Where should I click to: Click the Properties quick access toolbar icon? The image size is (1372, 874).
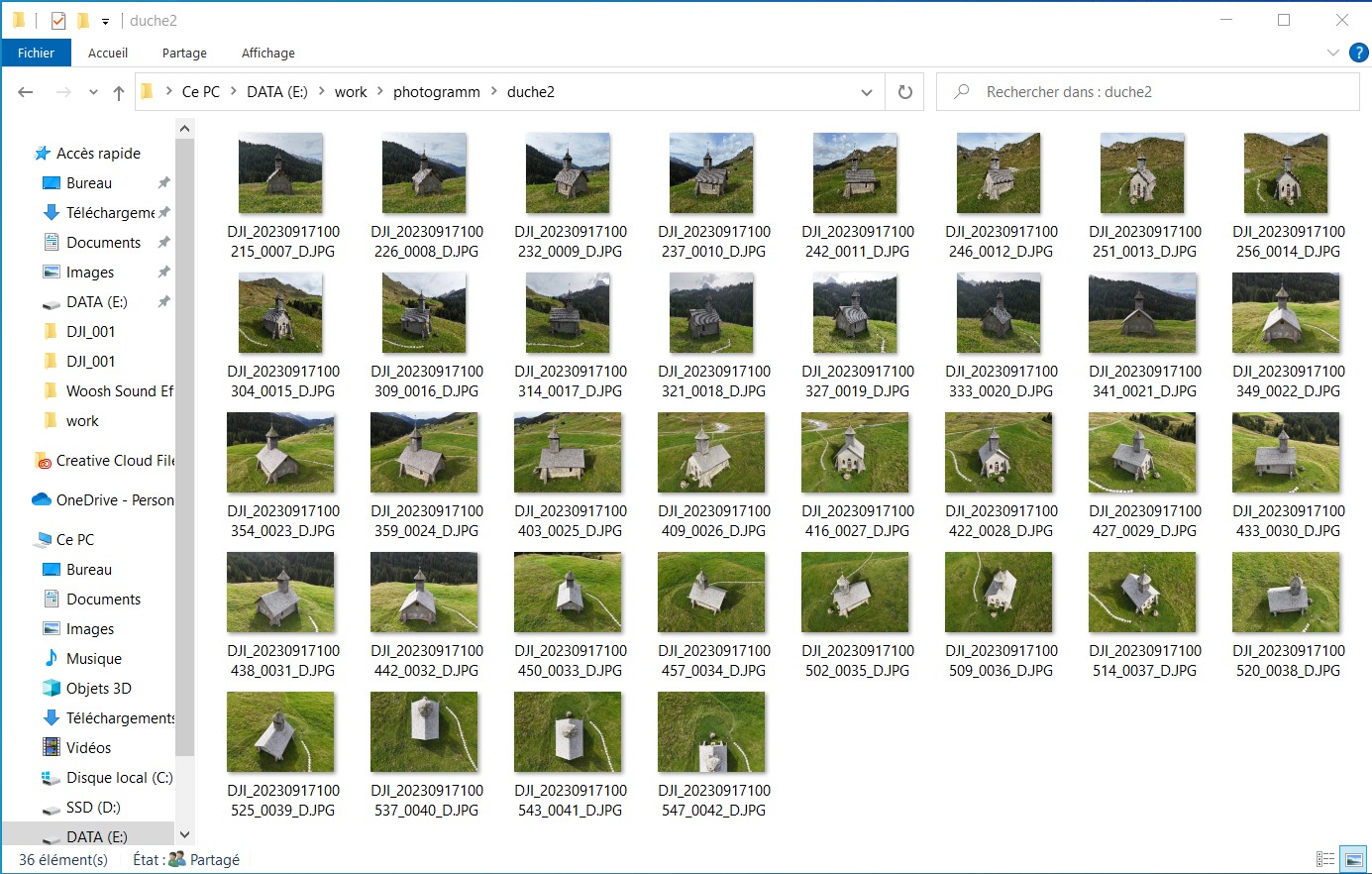click(x=58, y=20)
